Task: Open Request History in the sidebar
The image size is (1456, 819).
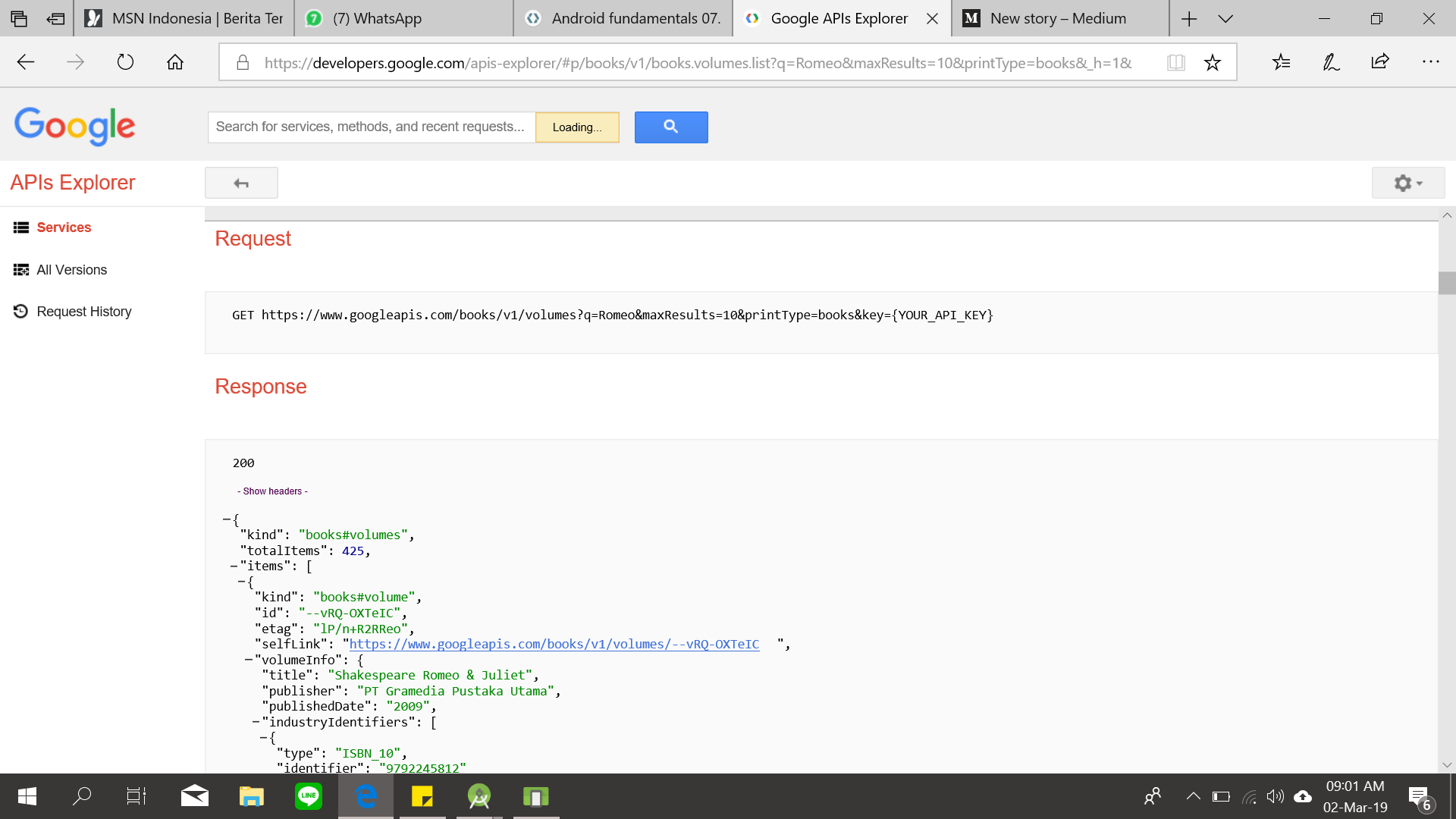Action: [83, 312]
